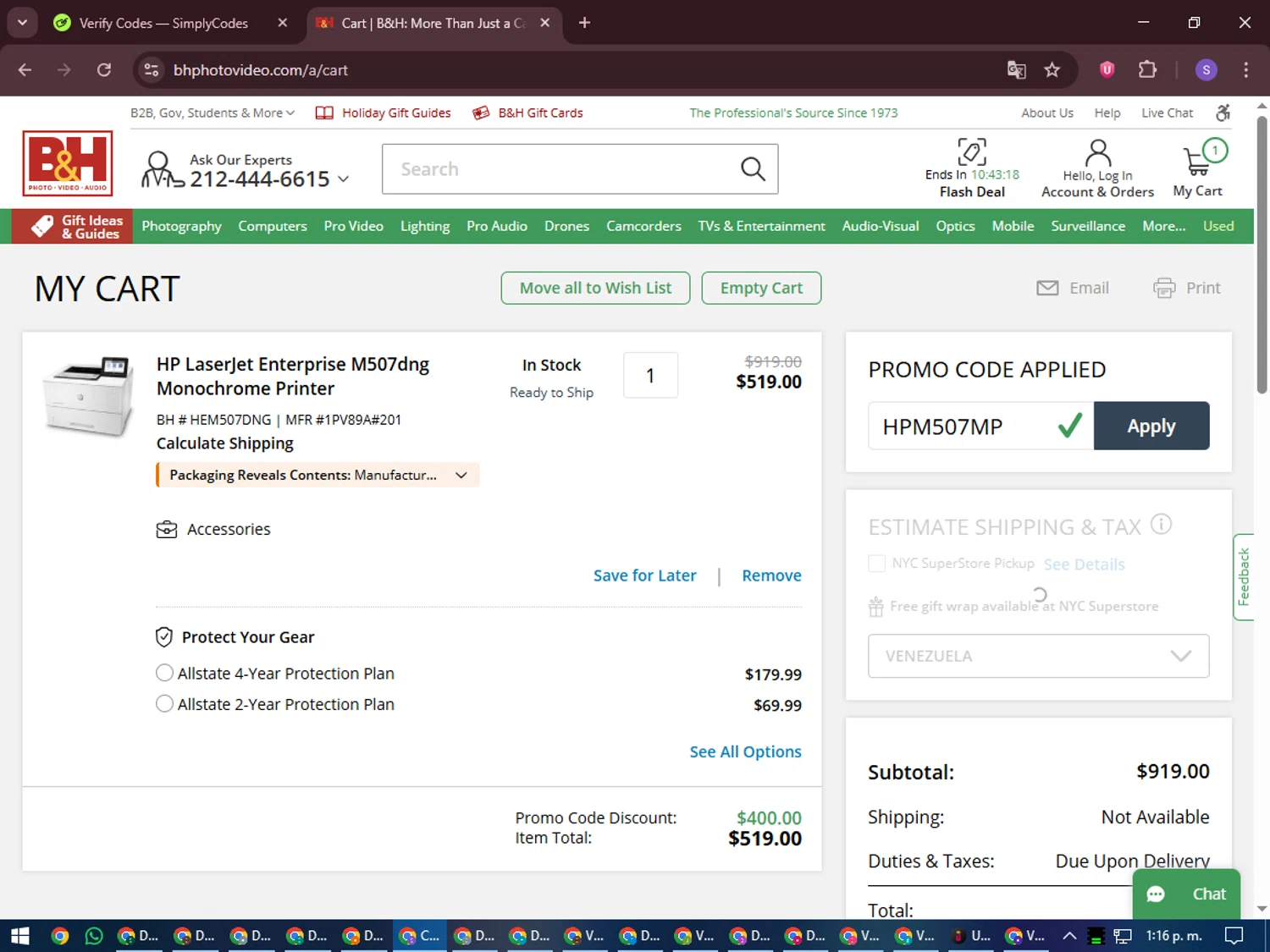1270x952 pixels.
Task: Click the quantity input field
Action: click(x=650, y=375)
